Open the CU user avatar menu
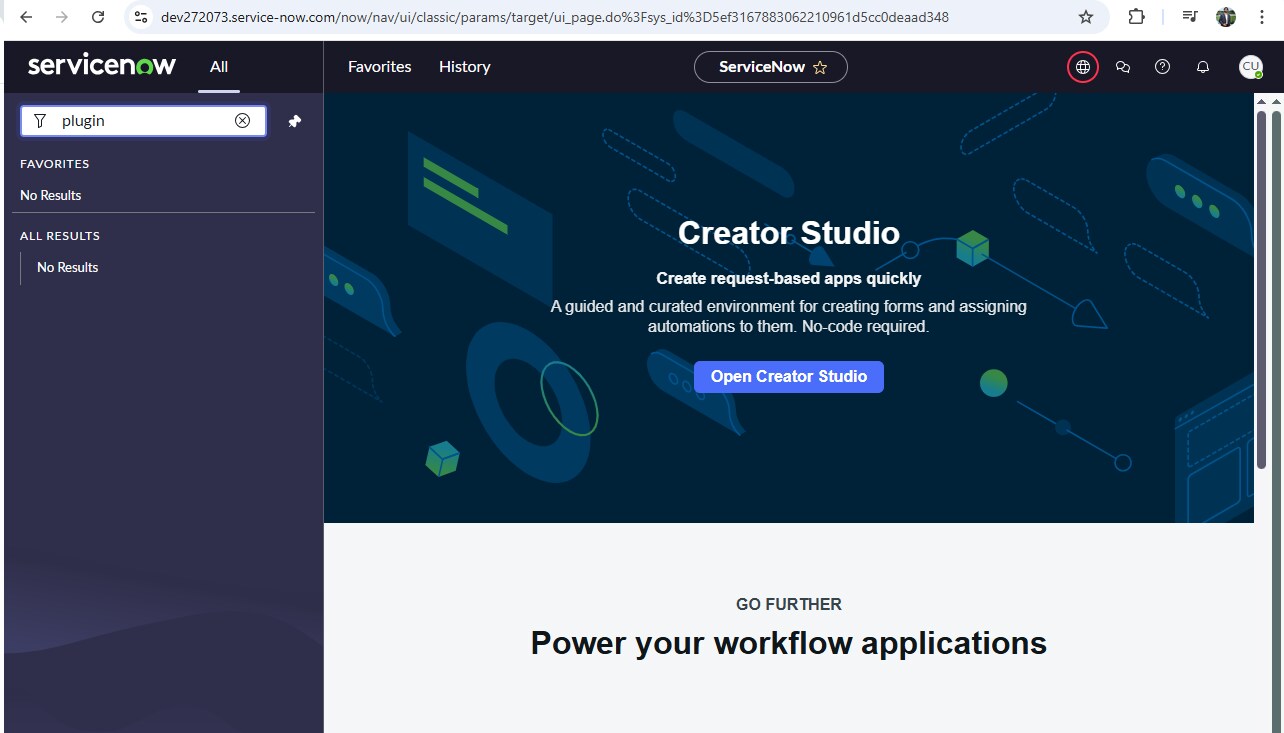Image resolution: width=1284 pixels, height=733 pixels. click(x=1250, y=67)
